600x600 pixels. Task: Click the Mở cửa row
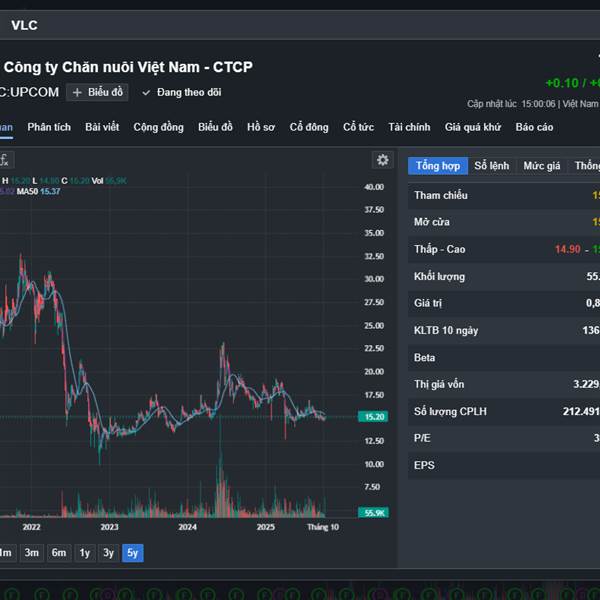(504, 222)
